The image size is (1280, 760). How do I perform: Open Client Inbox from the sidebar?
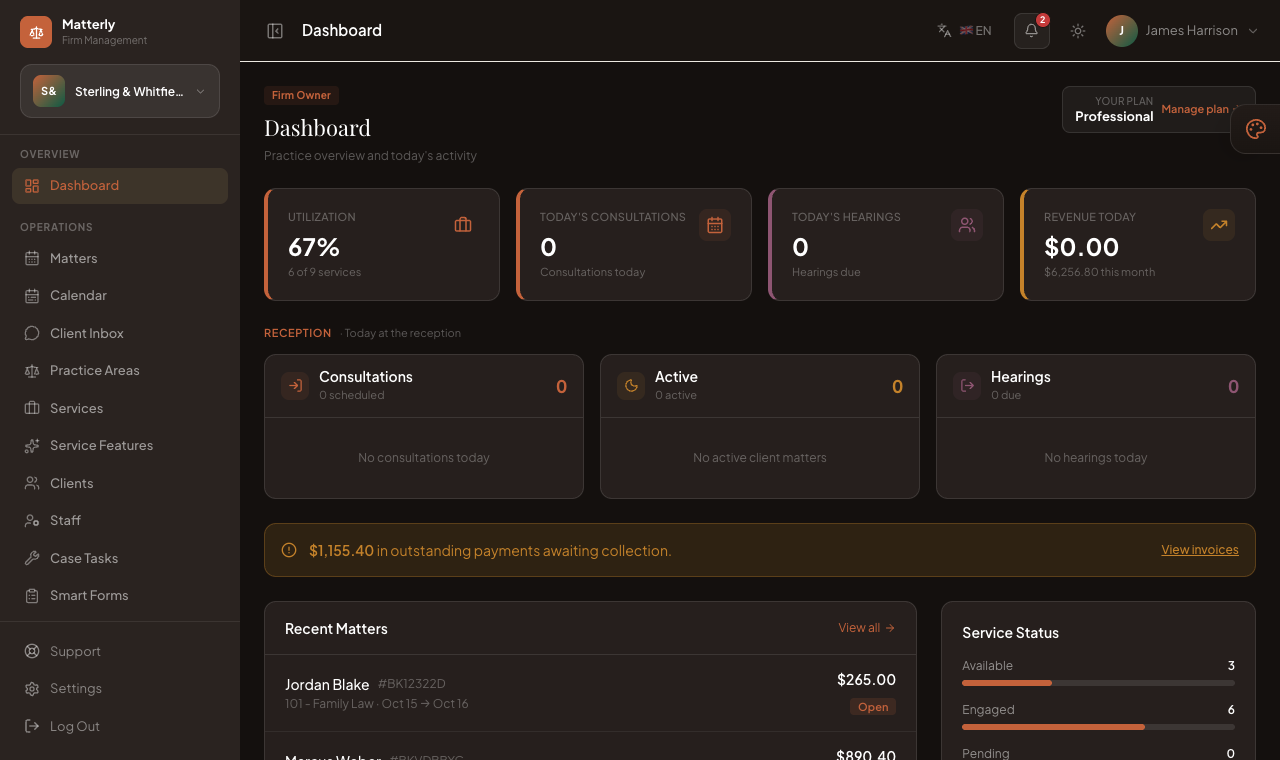click(120, 334)
